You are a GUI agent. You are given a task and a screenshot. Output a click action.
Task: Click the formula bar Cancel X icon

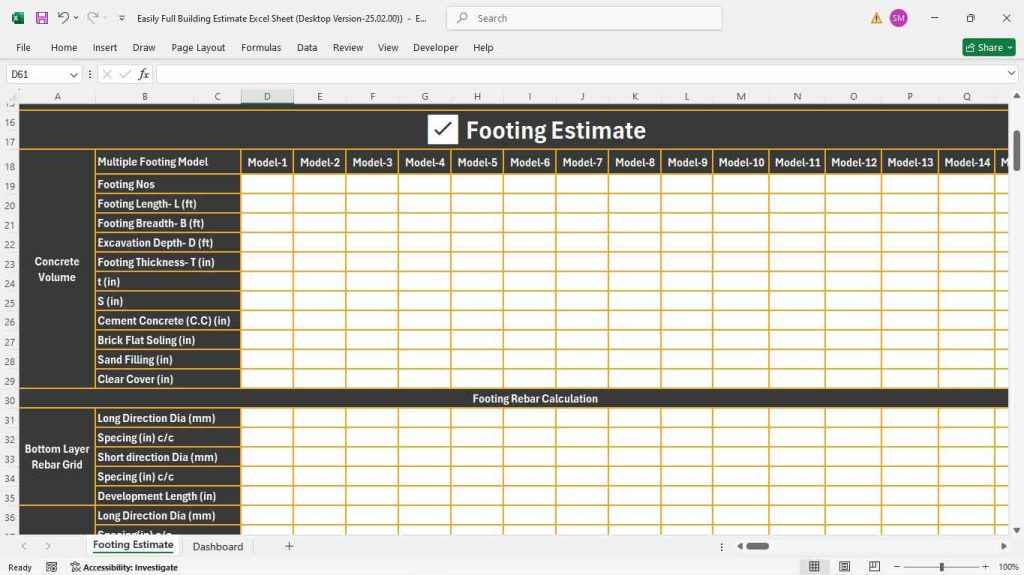pos(107,74)
